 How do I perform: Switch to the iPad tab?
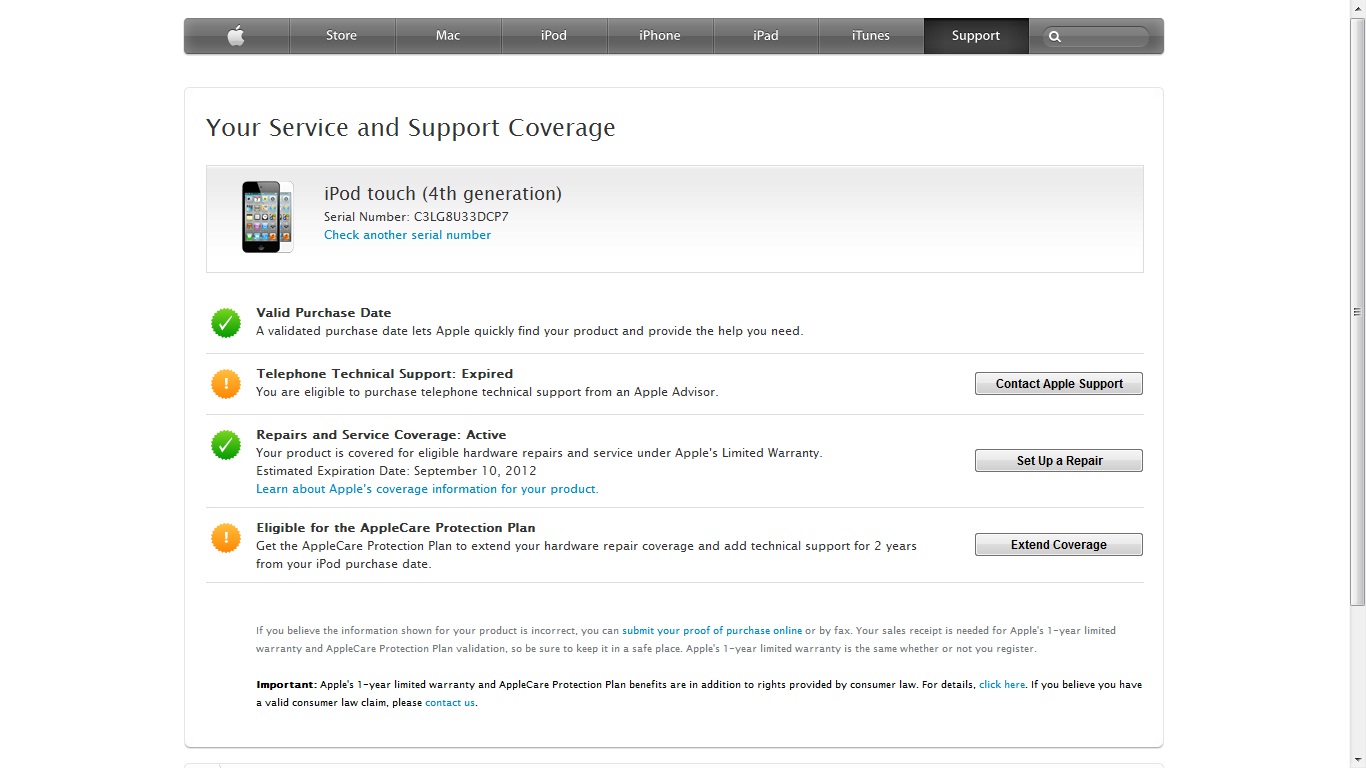(766, 36)
